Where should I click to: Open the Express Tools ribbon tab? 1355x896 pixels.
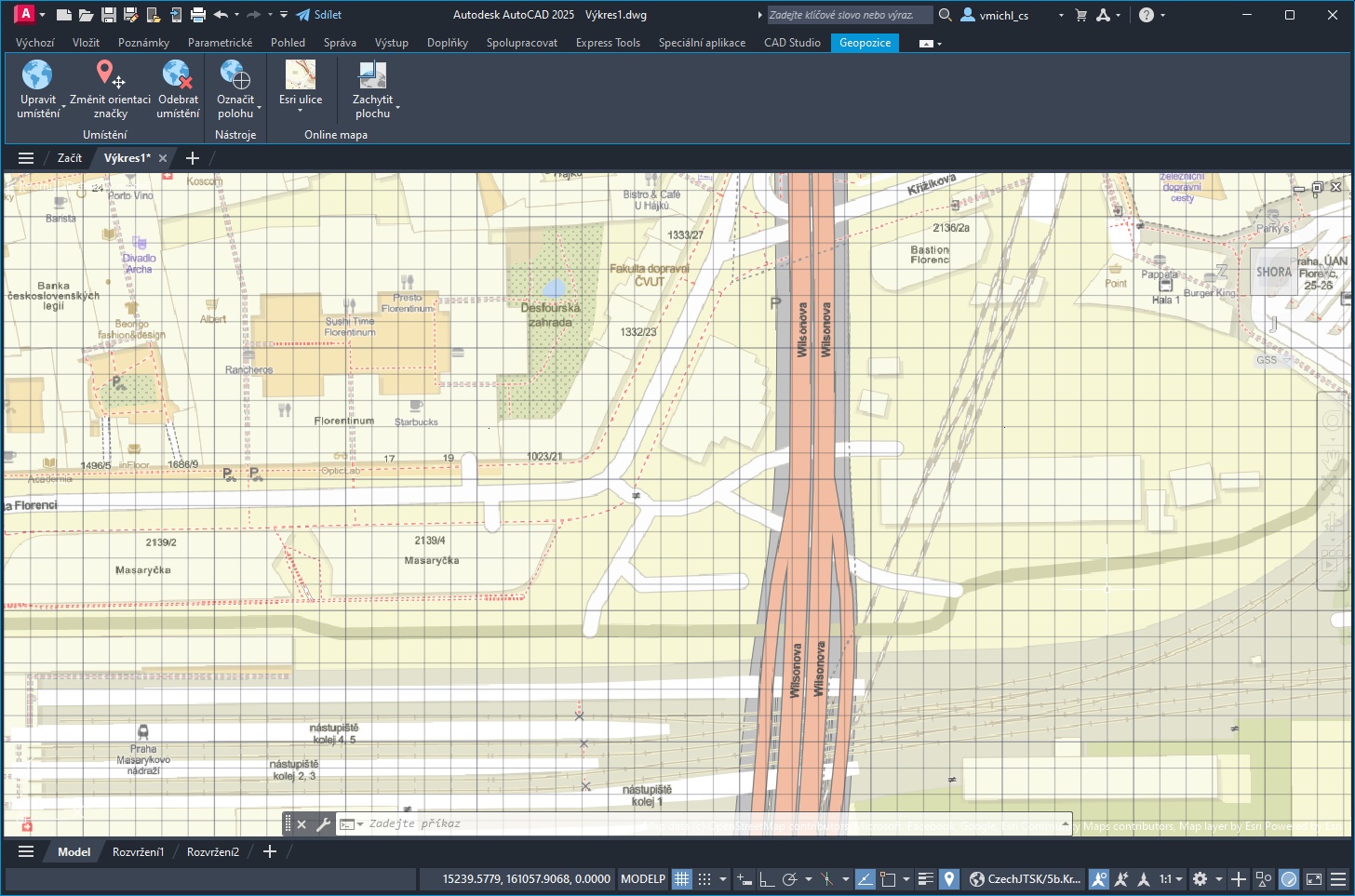click(608, 43)
